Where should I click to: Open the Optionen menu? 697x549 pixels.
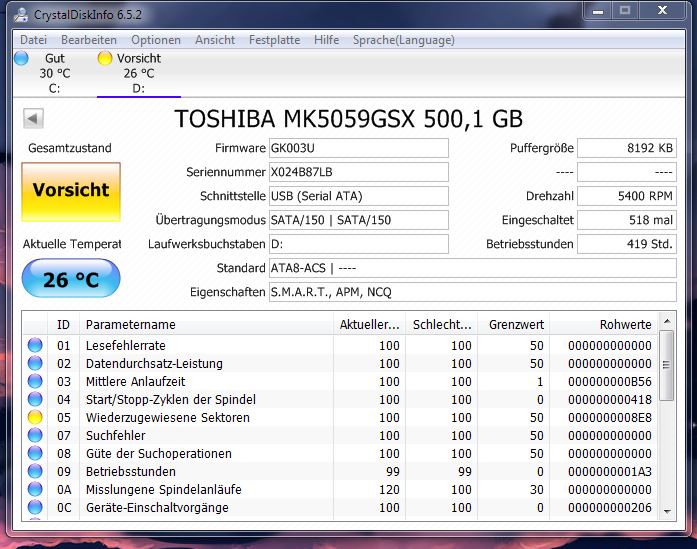click(x=156, y=40)
